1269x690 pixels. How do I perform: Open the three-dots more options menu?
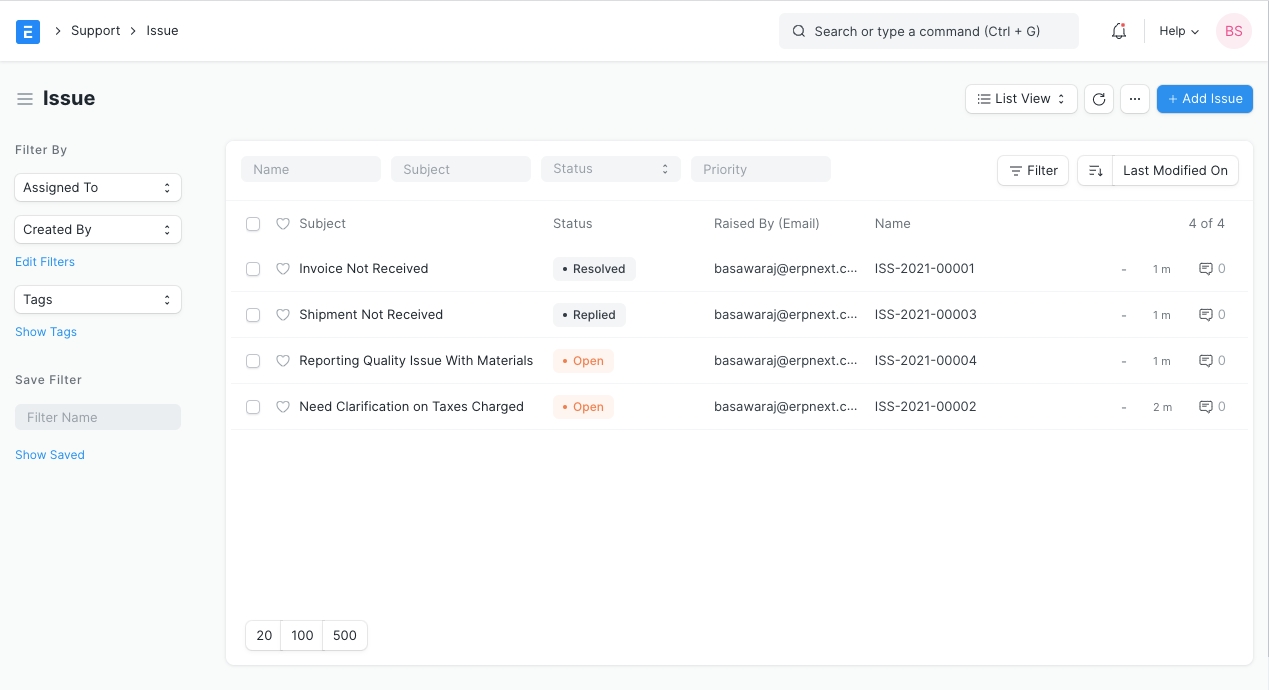click(1134, 99)
